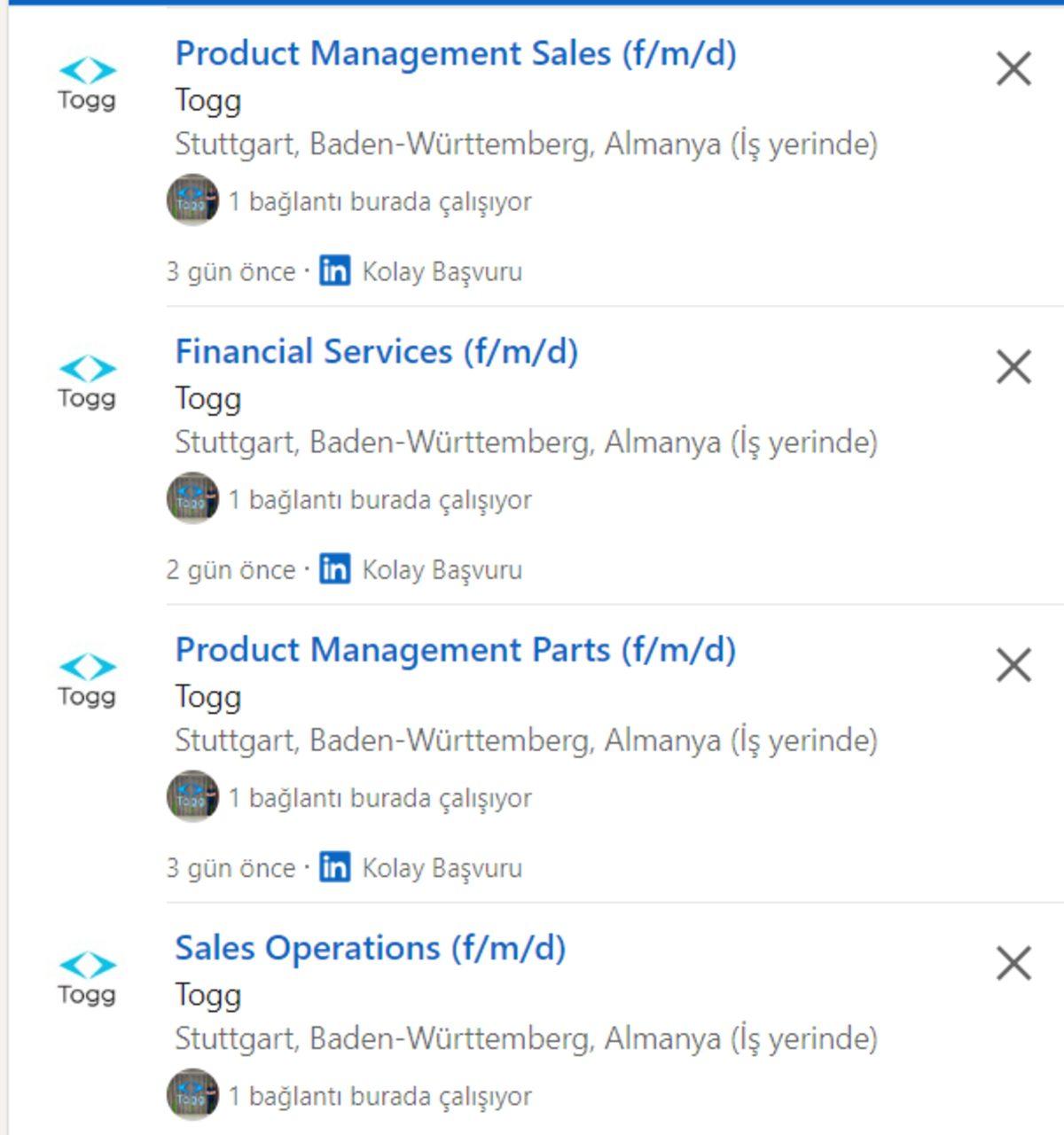Dismiss the Financial Services job listing
The width and height of the screenshot is (1064, 1135).
tap(1013, 366)
